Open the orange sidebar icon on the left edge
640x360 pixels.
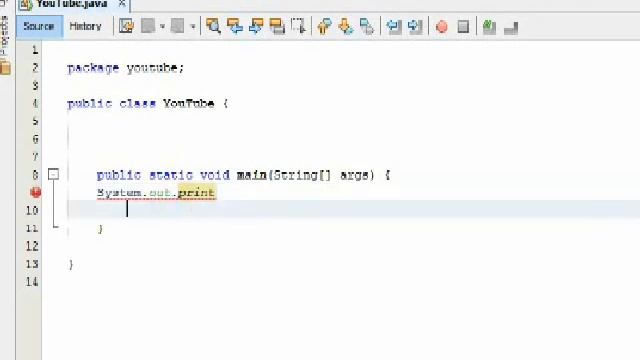point(5,67)
